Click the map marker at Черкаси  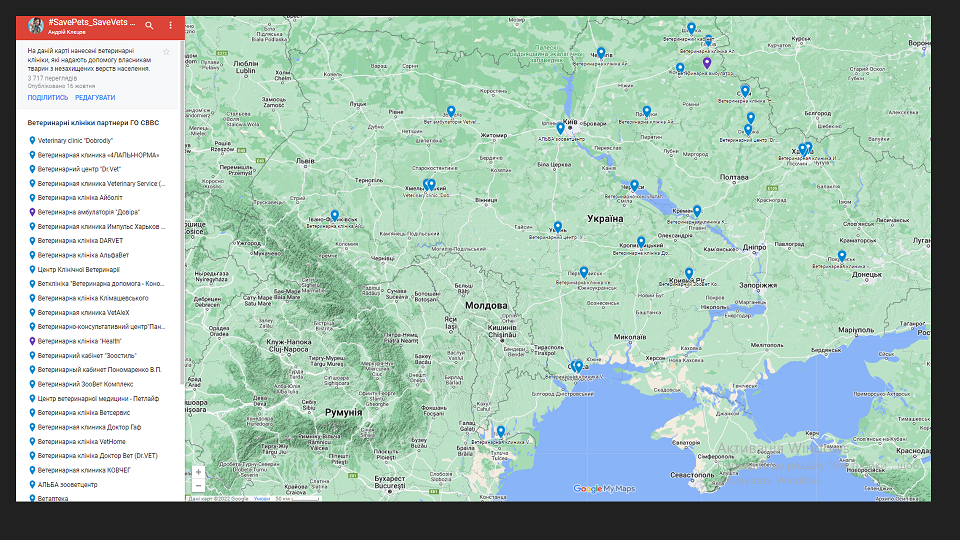pos(634,185)
